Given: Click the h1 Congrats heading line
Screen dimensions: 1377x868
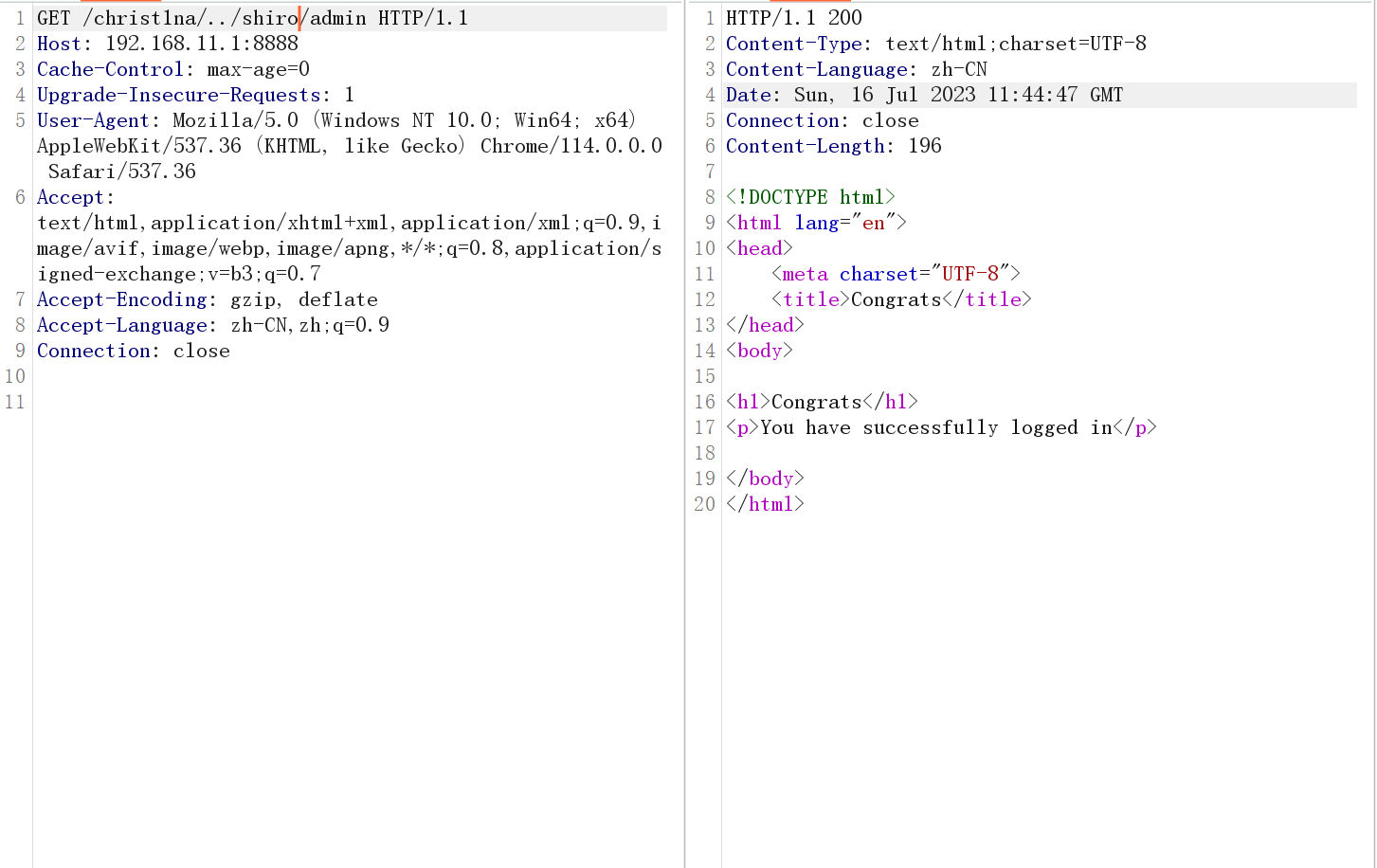Looking at the screenshot, I should coord(822,402).
